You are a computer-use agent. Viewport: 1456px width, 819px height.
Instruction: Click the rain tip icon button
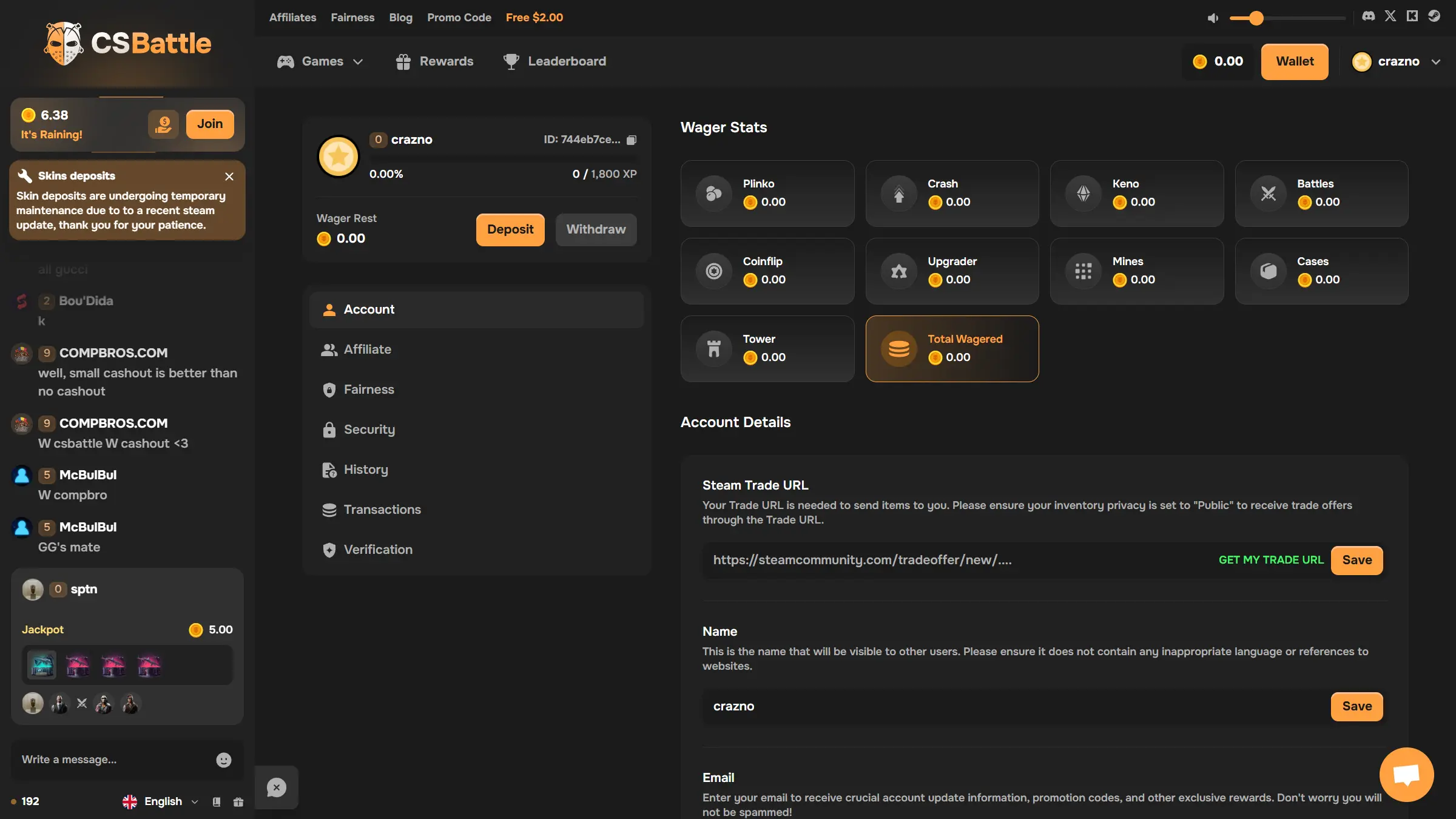pyautogui.click(x=163, y=124)
